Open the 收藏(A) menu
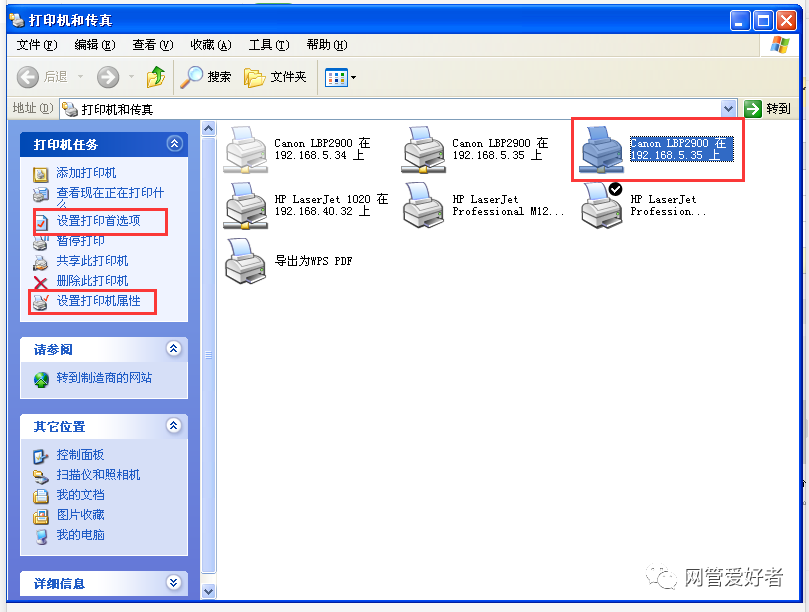 (x=211, y=45)
